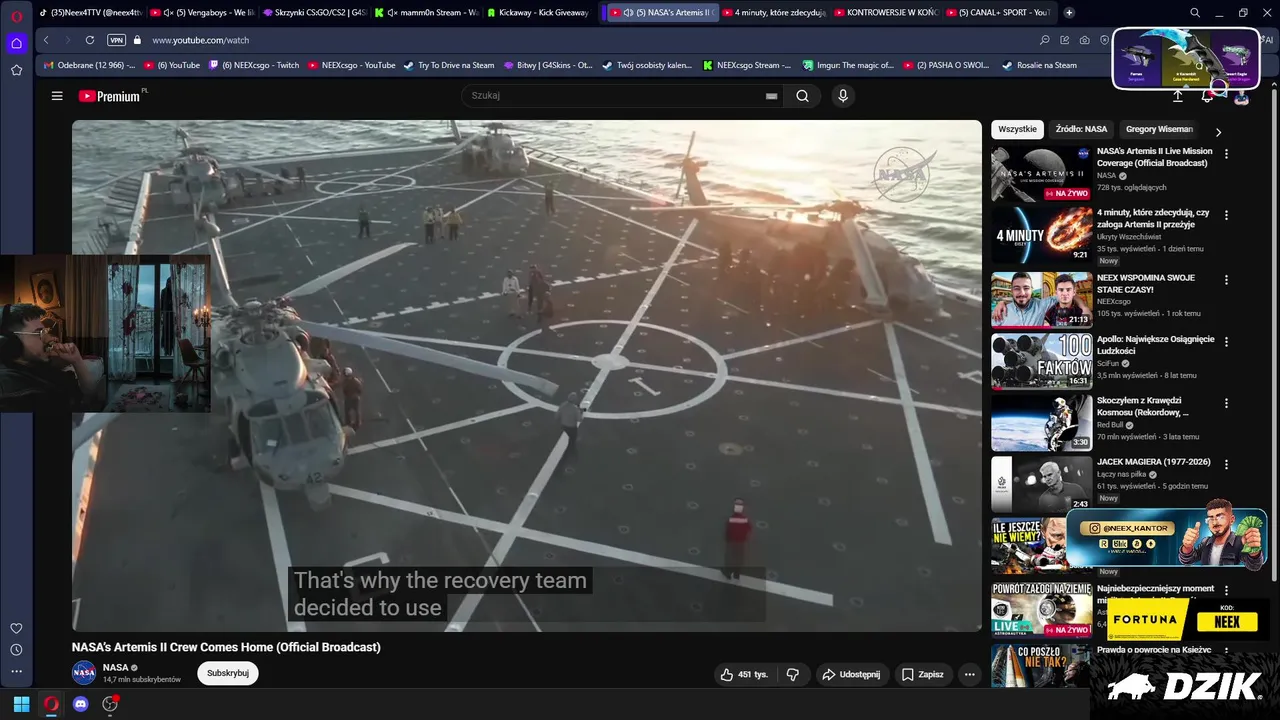The width and height of the screenshot is (1280, 720).
Task: Start voice search with microphone icon
Action: [843, 96]
